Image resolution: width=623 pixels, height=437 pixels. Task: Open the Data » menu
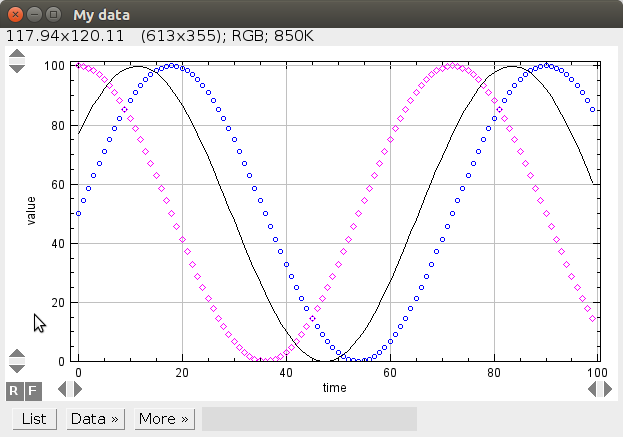pos(95,419)
